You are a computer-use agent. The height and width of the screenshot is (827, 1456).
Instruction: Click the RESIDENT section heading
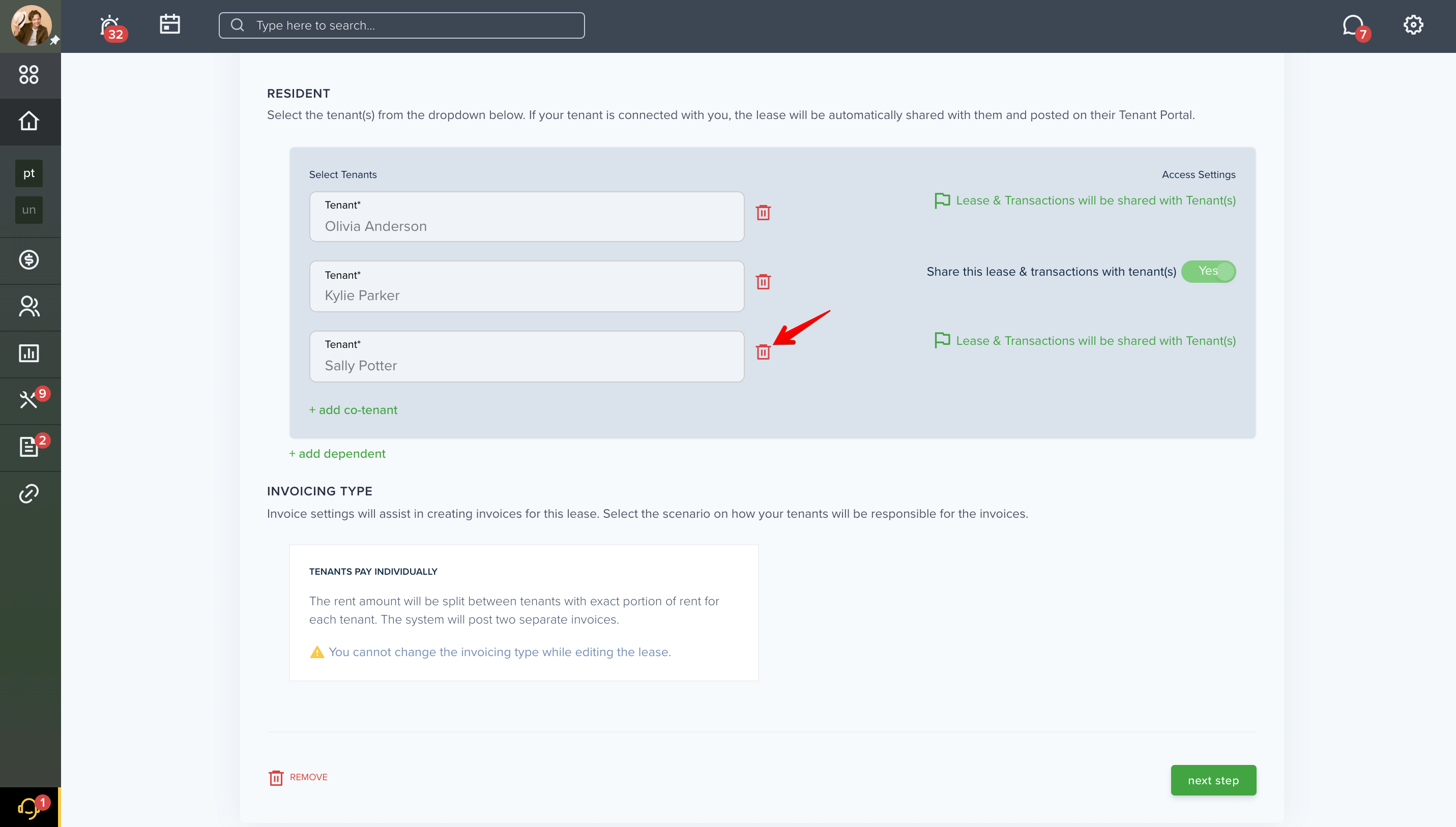click(298, 93)
